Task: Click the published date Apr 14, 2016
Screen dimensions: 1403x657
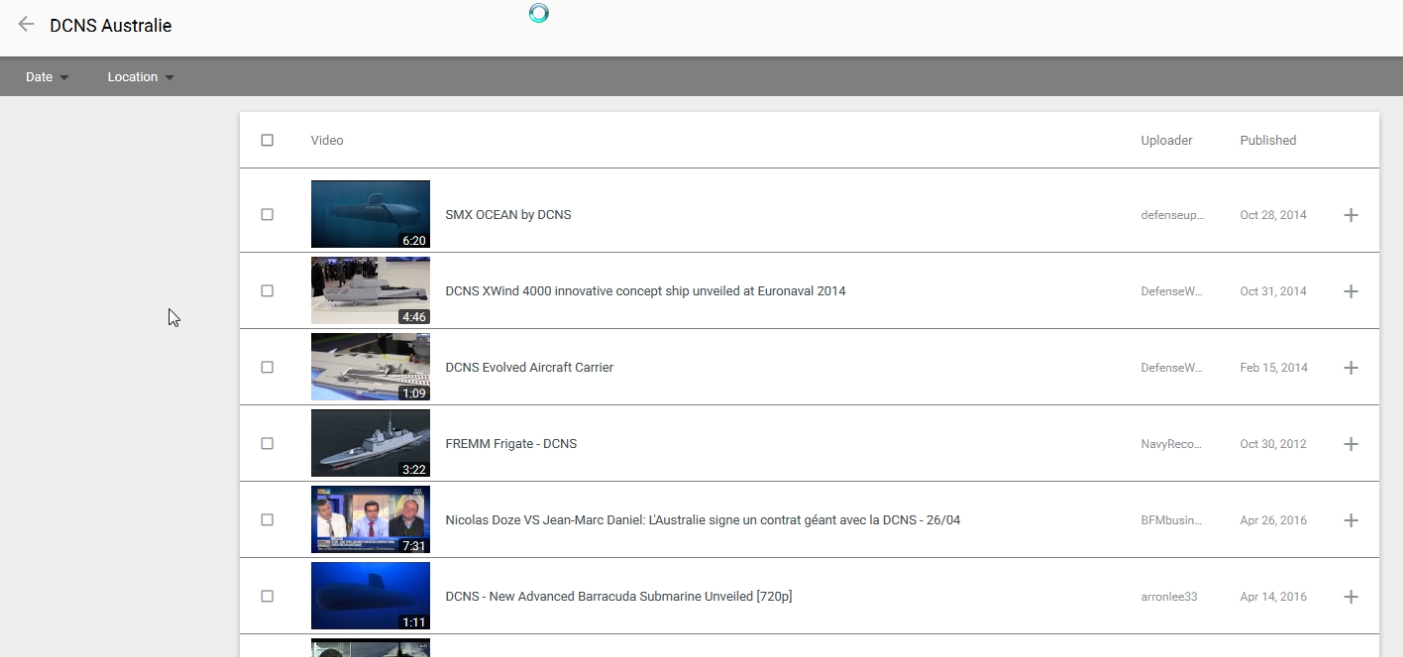Action: [x=1273, y=597]
